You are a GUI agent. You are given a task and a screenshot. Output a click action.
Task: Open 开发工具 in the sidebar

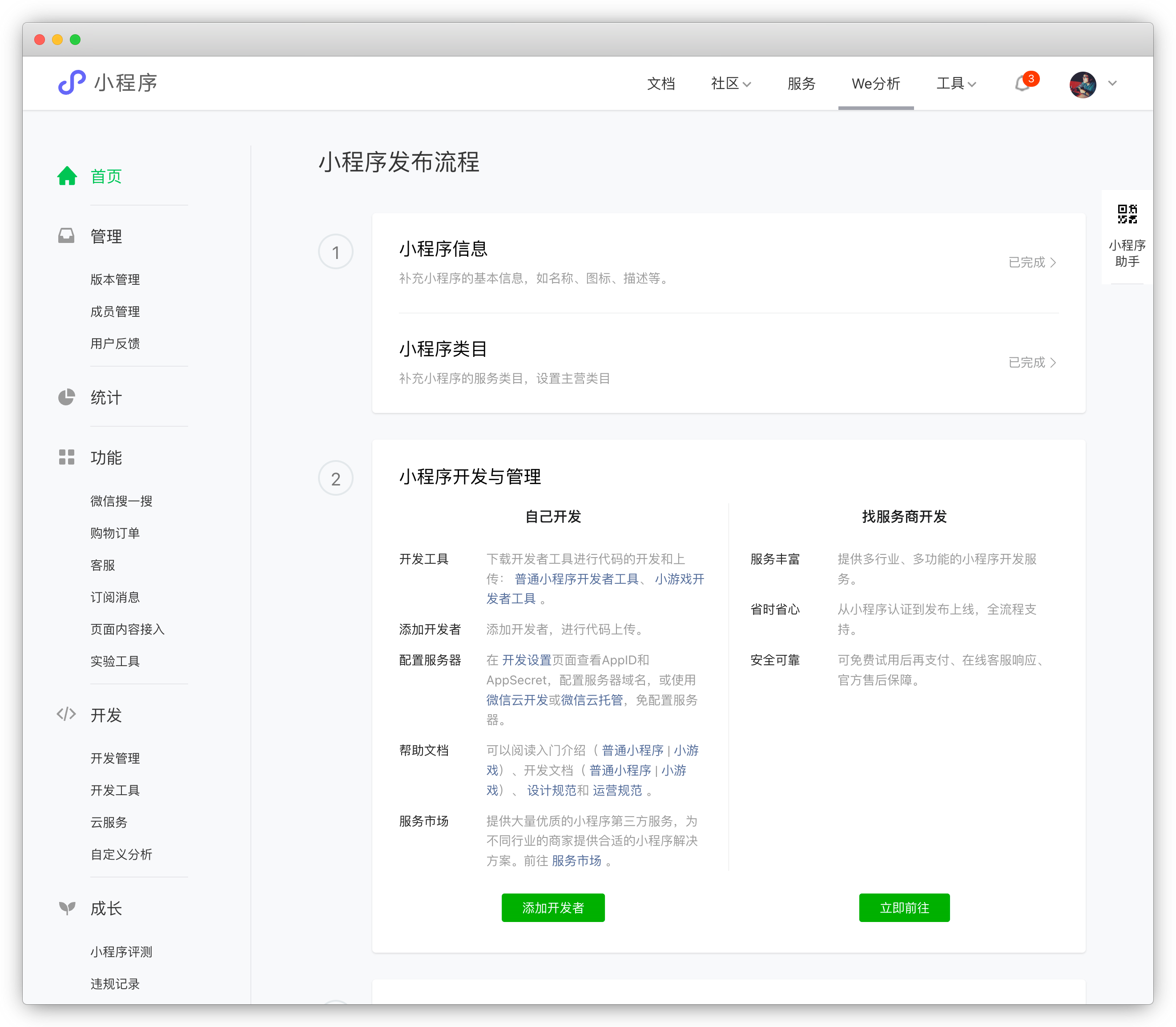[x=115, y=791]
